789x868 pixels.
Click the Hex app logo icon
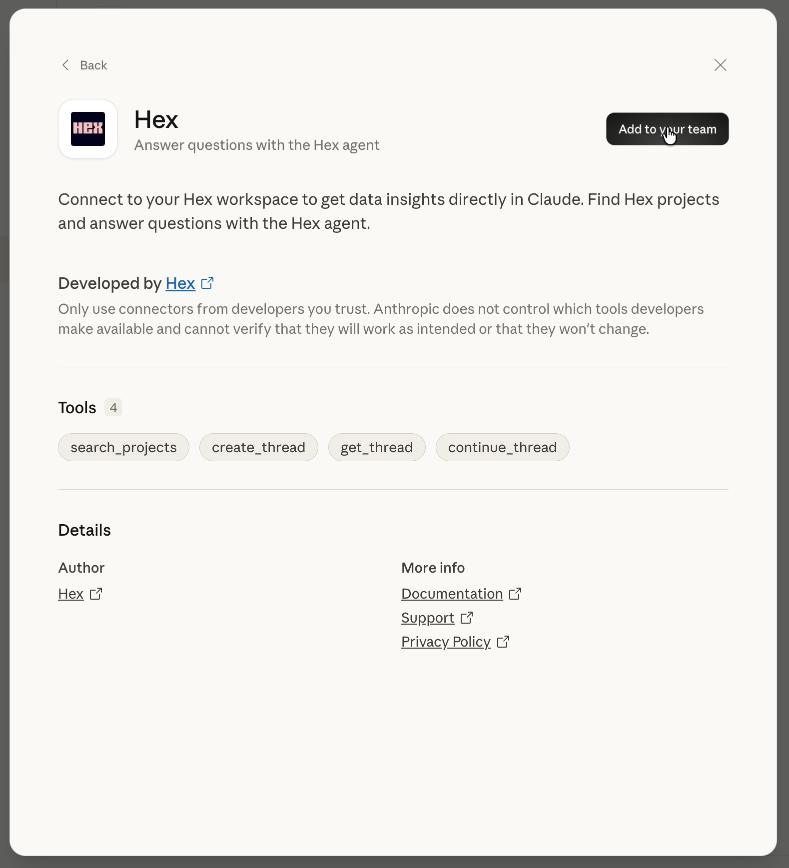coord(88,129)
